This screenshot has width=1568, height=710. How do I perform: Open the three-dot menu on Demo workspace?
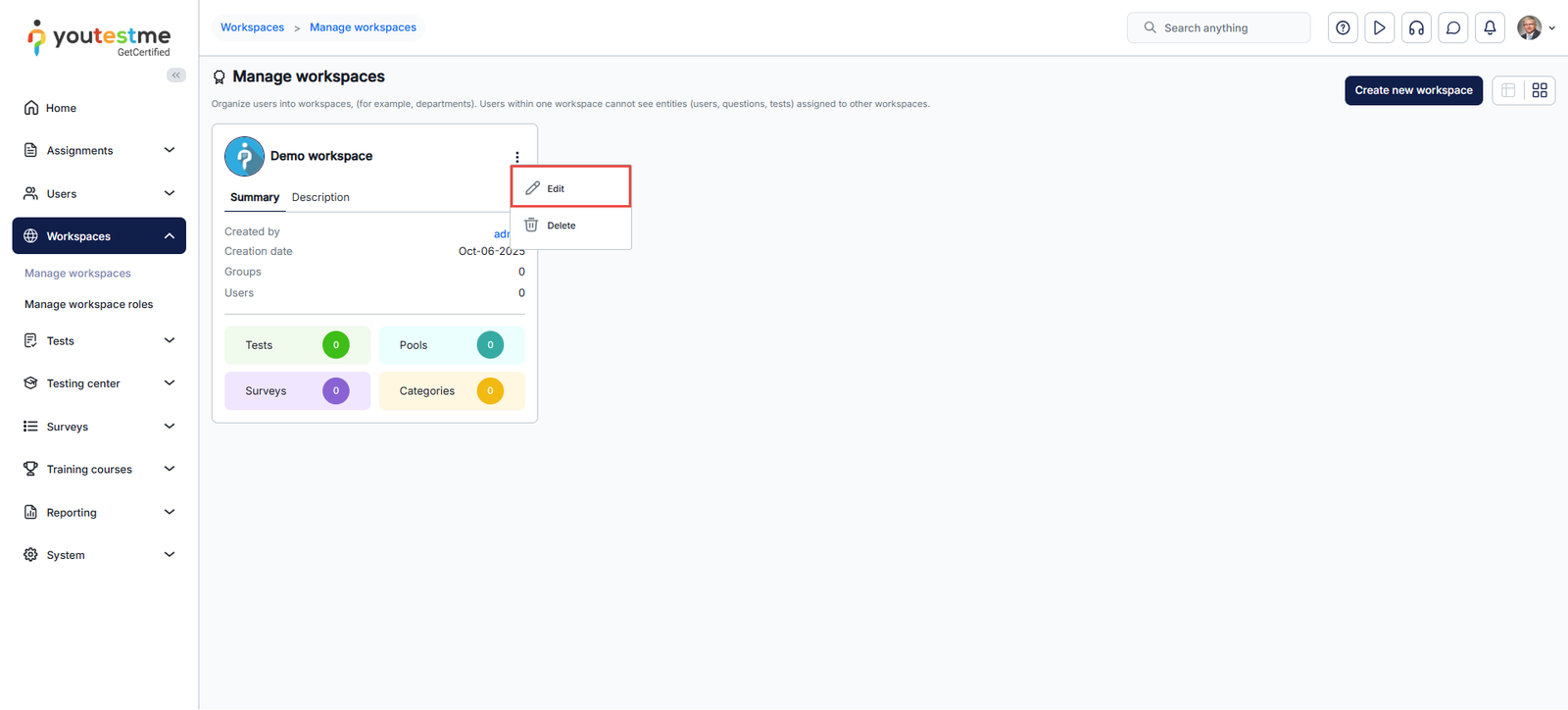click(x=517, y=157)
